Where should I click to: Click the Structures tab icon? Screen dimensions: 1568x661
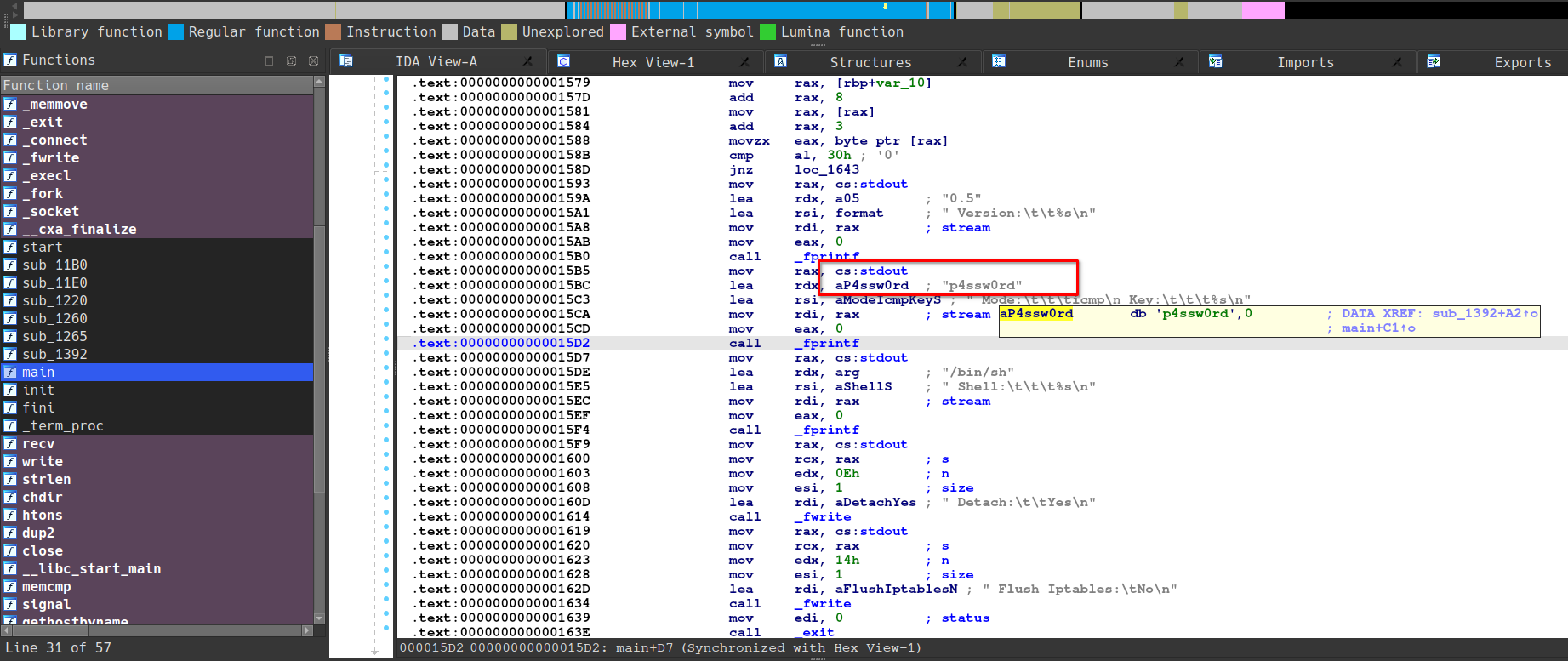tap(780, 61)
